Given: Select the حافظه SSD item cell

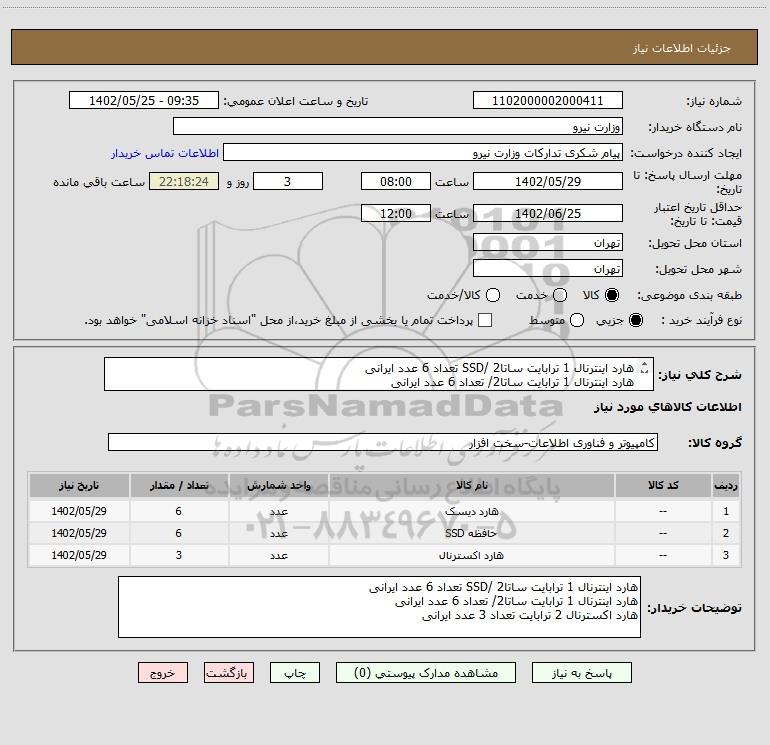Looking at the screenshot, I should 471,533.
